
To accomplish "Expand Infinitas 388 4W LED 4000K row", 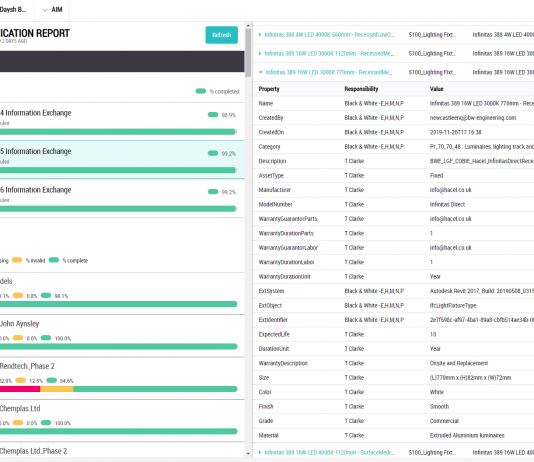I will click(x=260, y=35).
